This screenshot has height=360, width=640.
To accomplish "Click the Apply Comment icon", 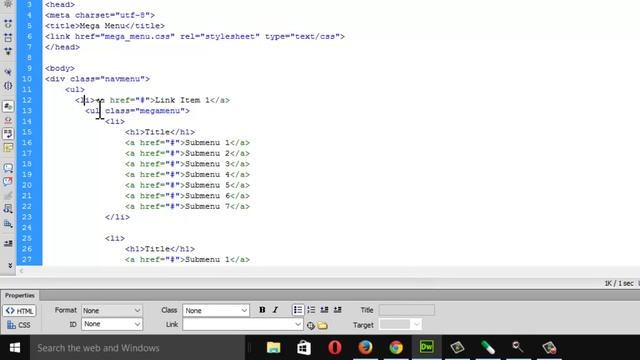I will 8,168.
